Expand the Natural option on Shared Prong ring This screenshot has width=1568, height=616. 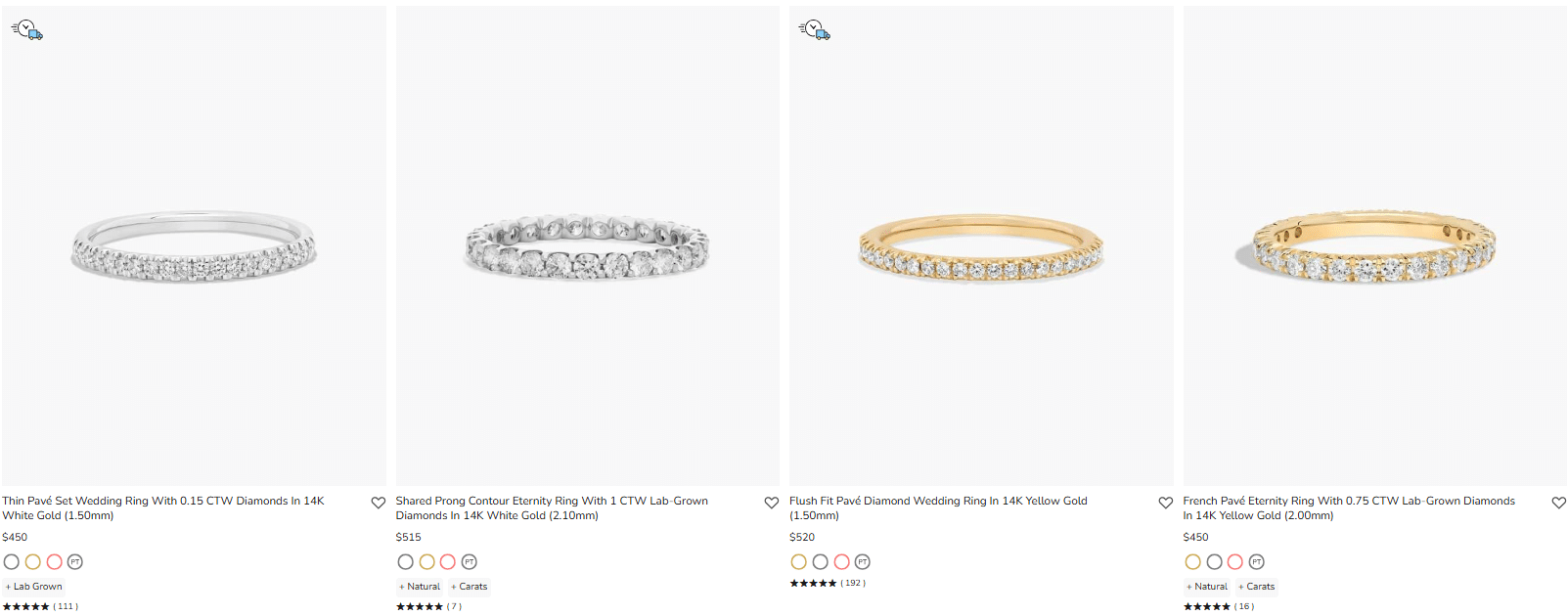[419, 586]
